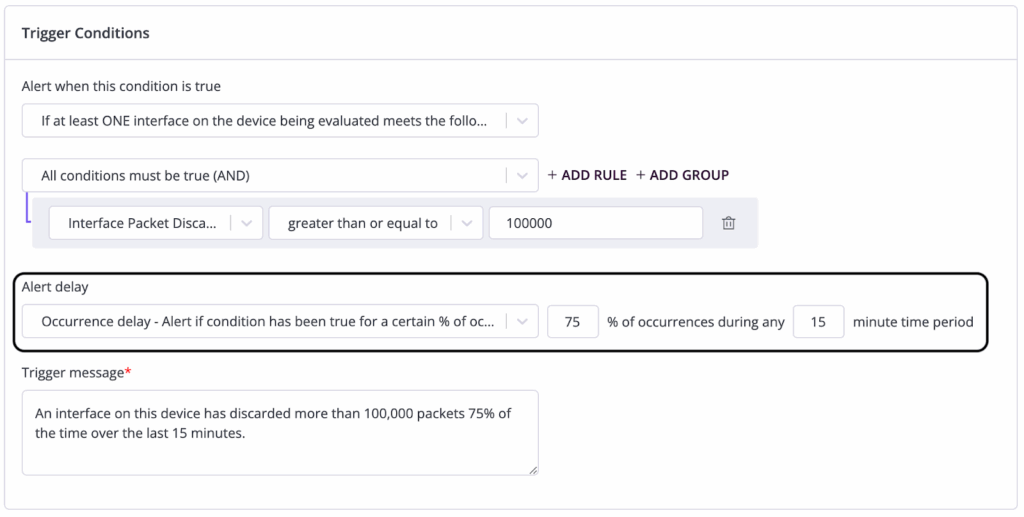Open the 'greater than or equal to' operator dropdown
This screenshot has height=517, width=1024.
[362, 223]
